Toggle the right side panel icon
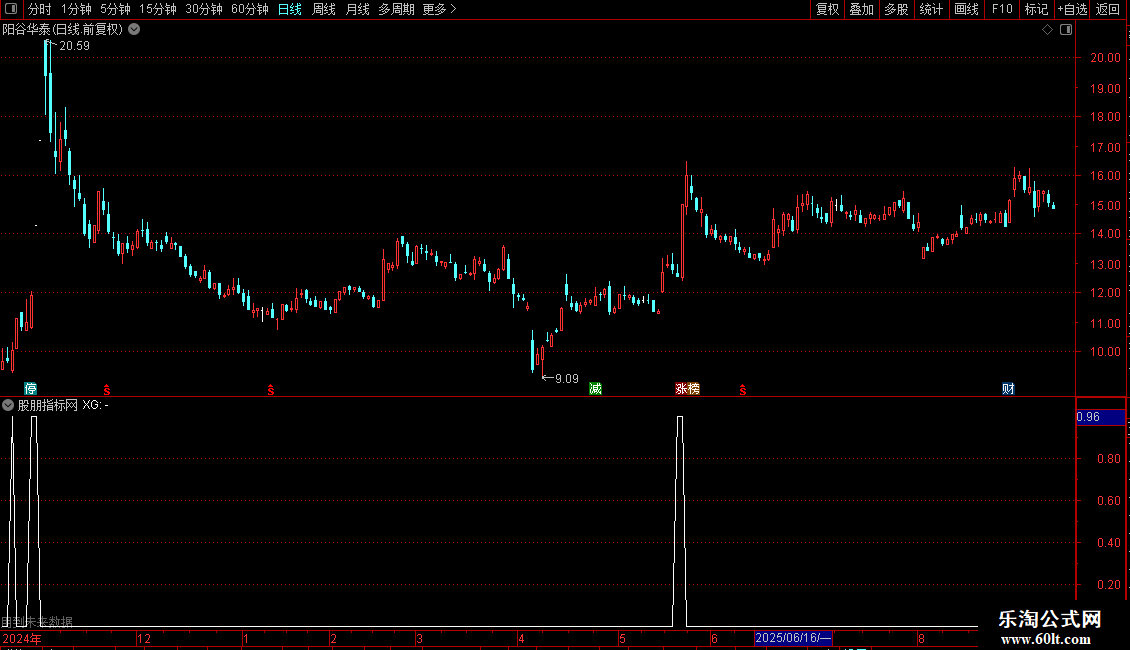Viewport: 1130px width, 650px height. [1066, 30]
